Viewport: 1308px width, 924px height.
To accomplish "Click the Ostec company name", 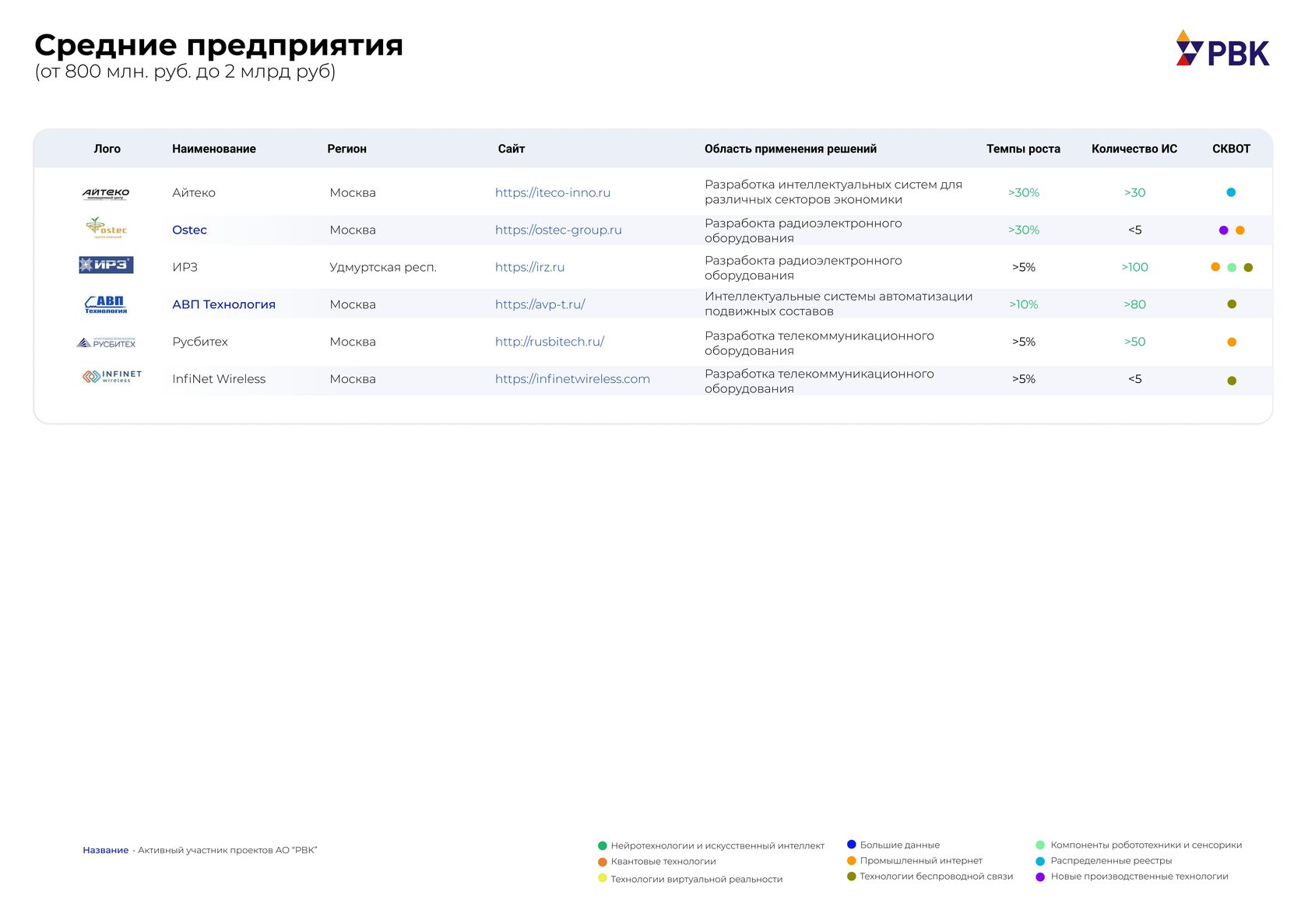I will [x=189, y=230].
